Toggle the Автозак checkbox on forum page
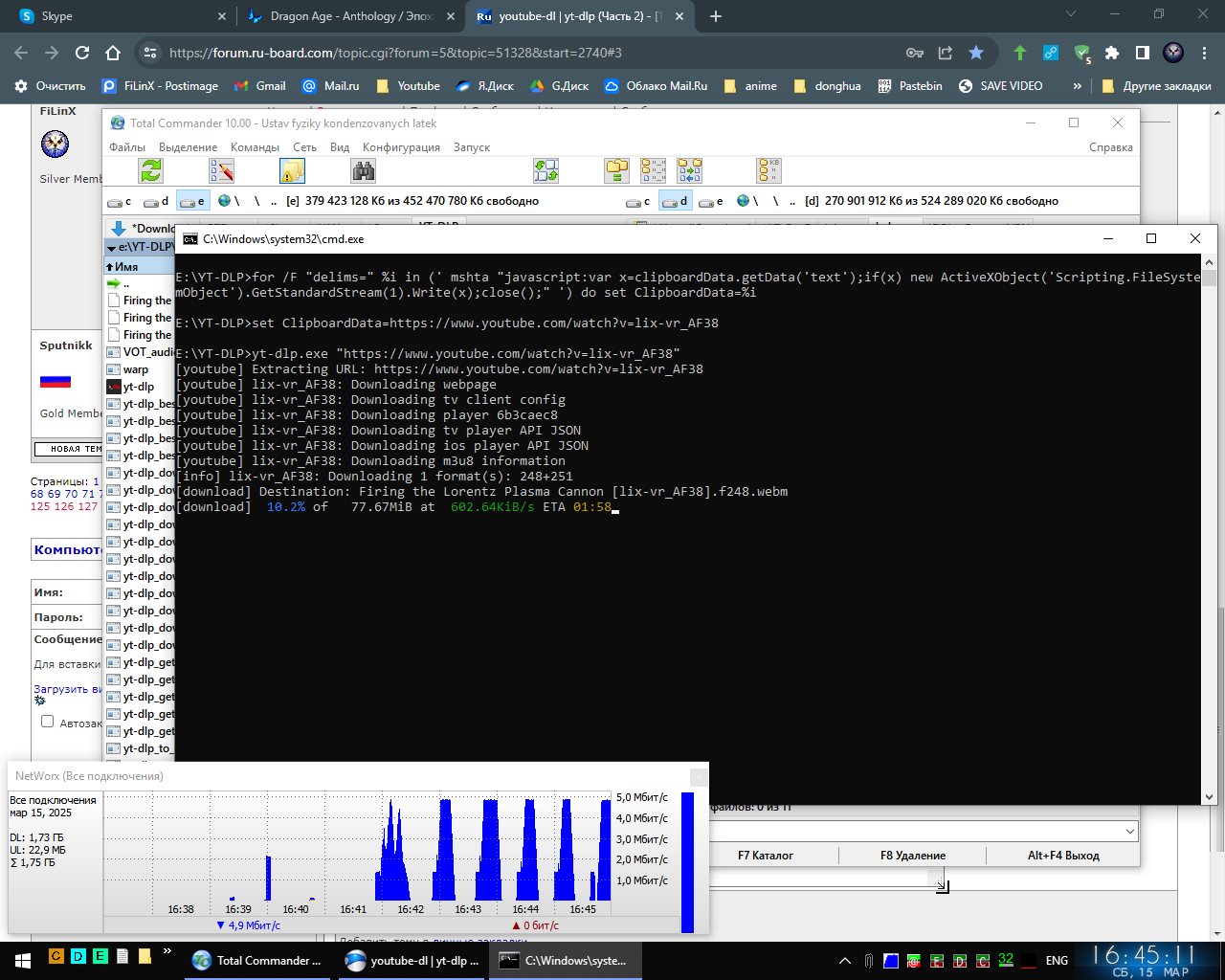1225x980 pixels. 47,722
